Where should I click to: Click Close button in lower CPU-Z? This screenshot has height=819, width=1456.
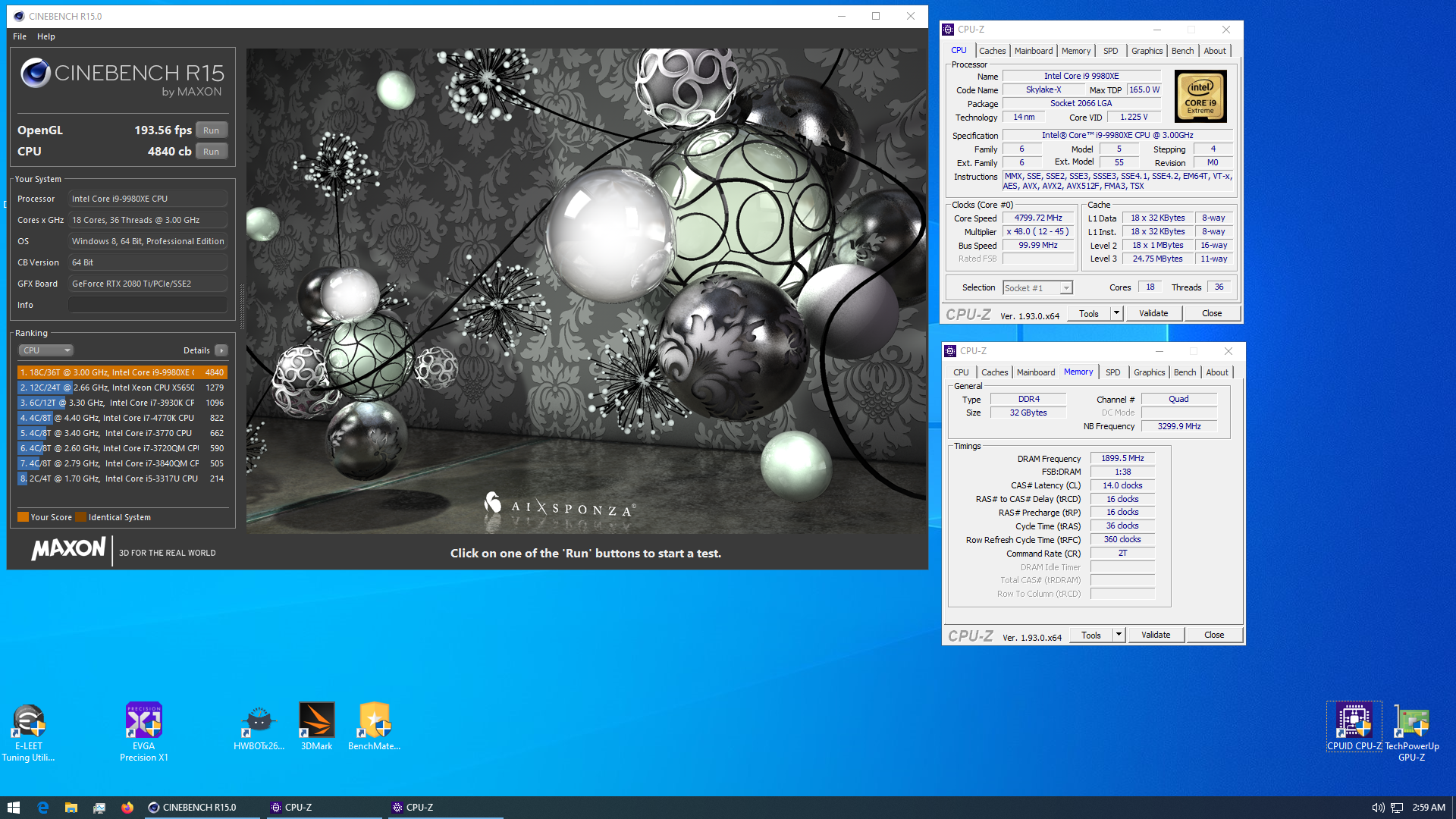click(1214, 635)
